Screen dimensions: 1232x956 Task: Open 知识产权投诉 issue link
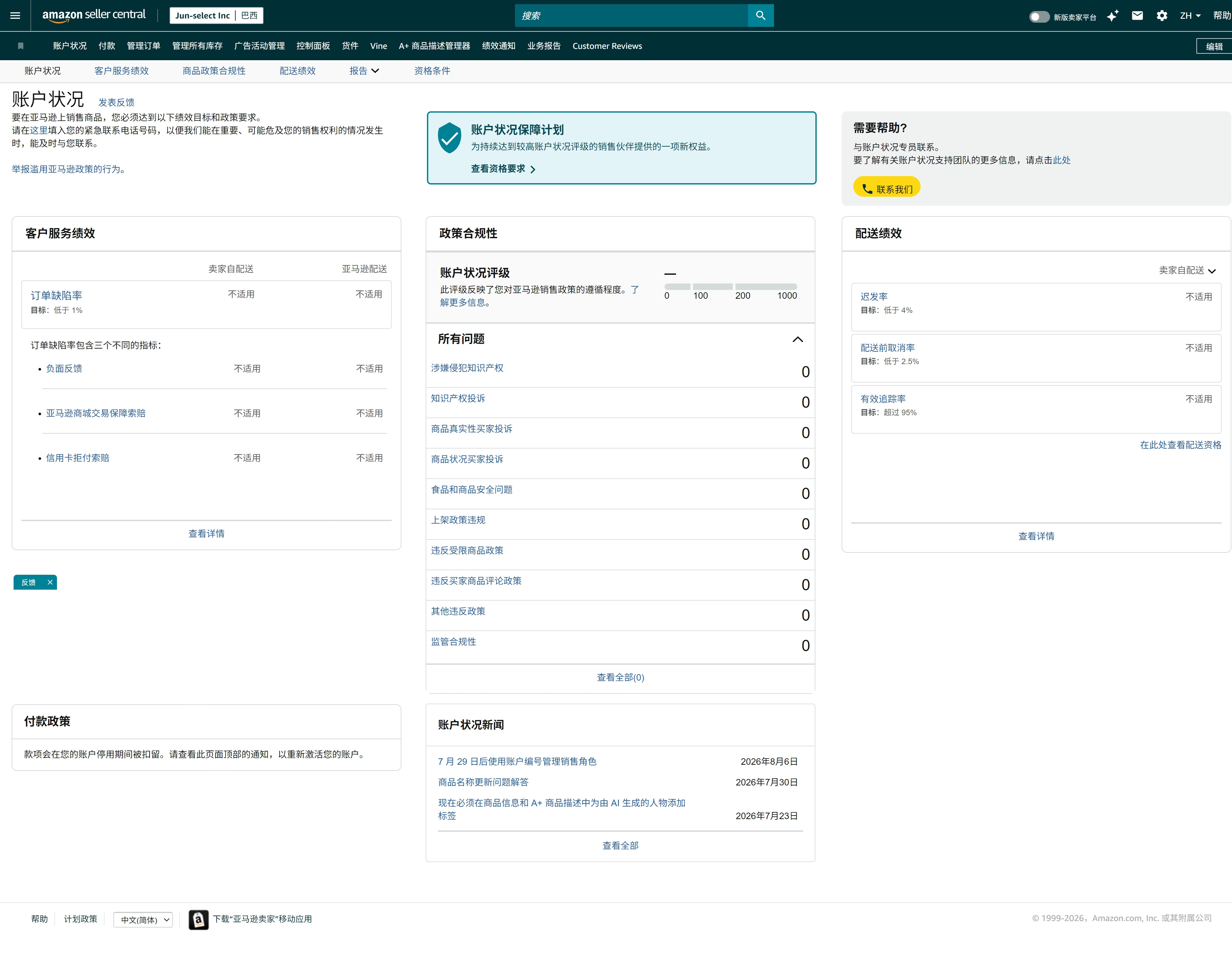tap(458, 398)
